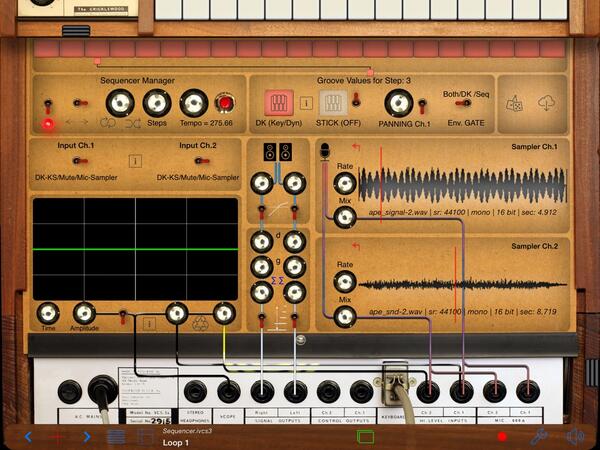Enable sequencer shuffle mode icon

tap(133, 123)
